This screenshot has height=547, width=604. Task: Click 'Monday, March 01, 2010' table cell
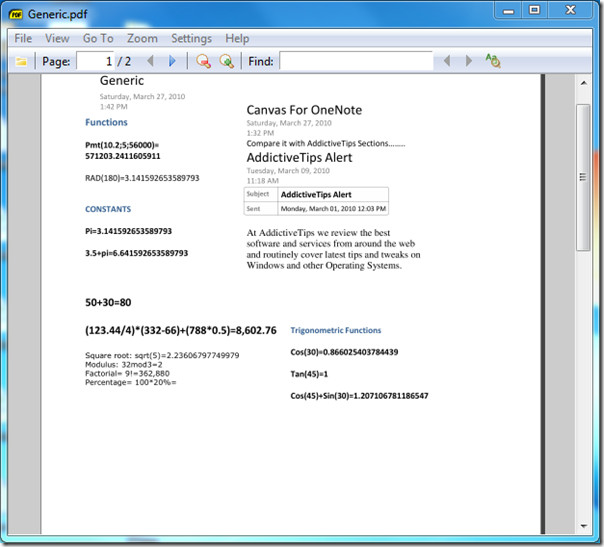[x=333, y=209]
